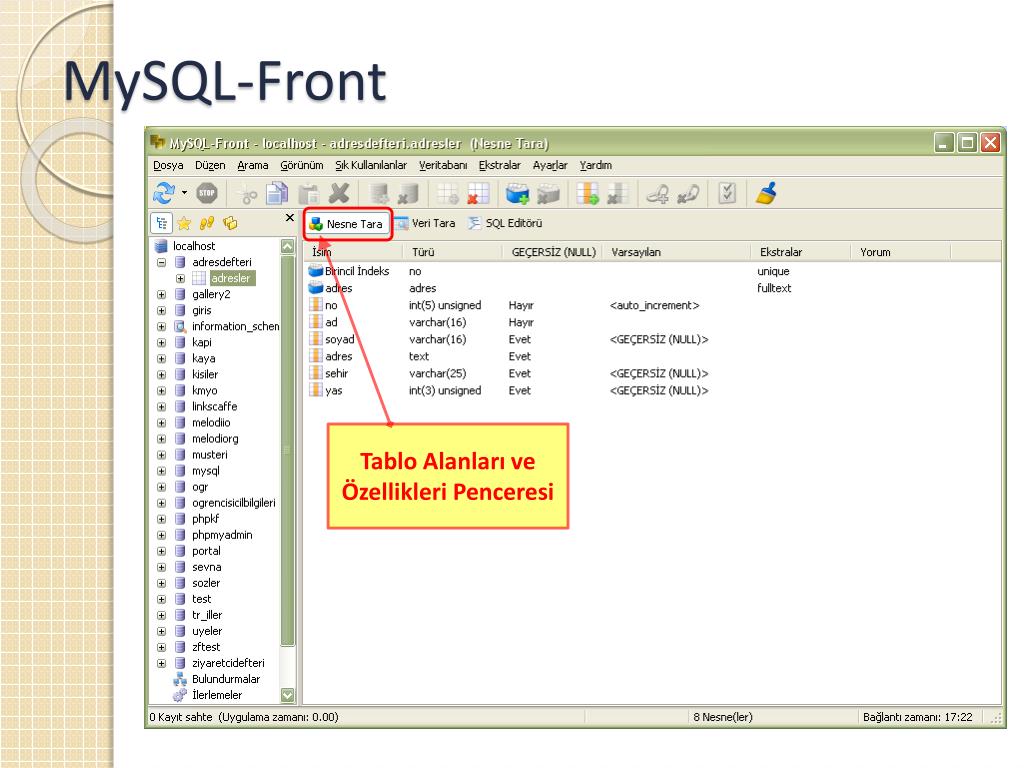Expand the phpmyadmin database node
1024x768 pixels.
[161, 535]
